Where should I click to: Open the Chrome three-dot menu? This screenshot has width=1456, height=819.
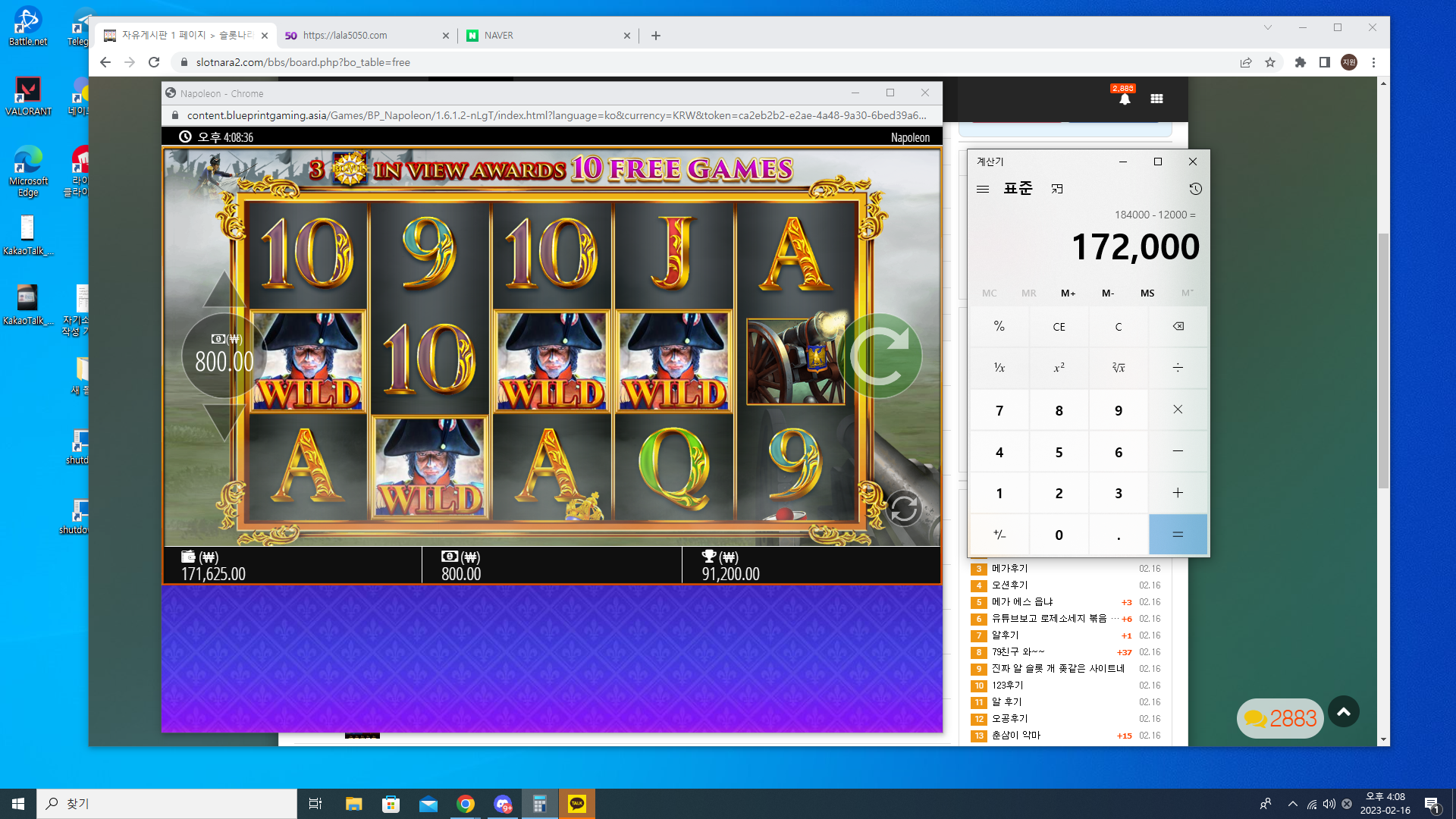click(1373, 62)
